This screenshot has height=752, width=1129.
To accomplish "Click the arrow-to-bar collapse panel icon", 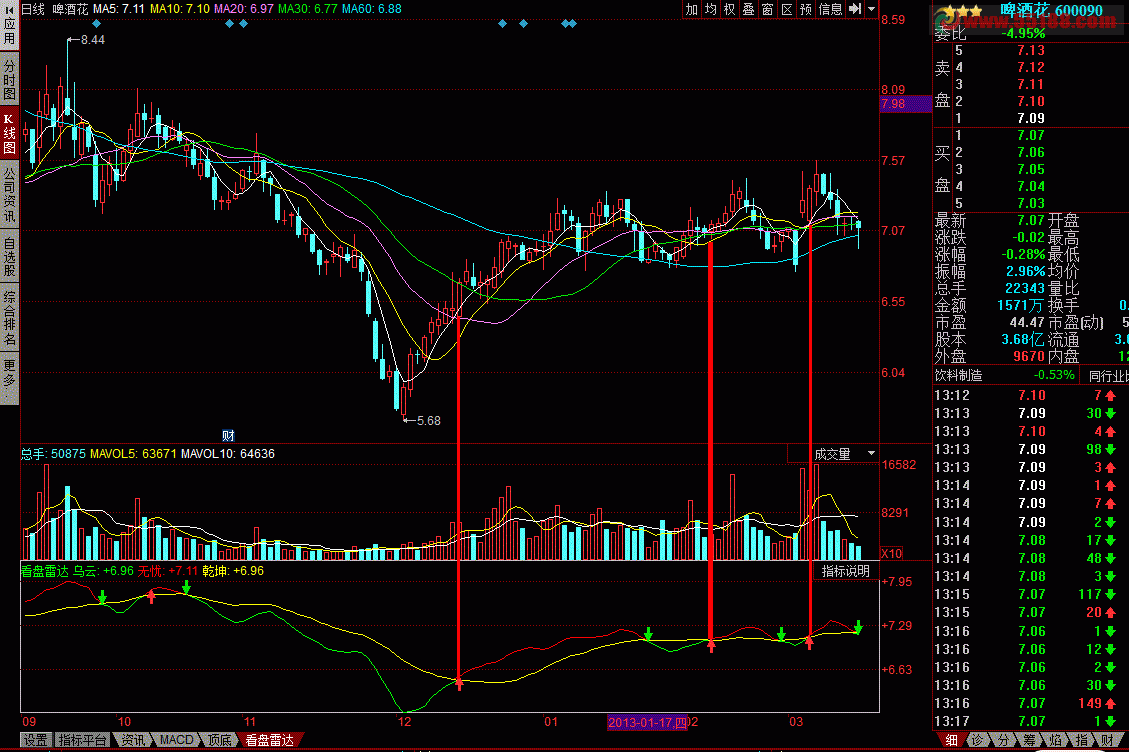I will [x=854, y=9].
